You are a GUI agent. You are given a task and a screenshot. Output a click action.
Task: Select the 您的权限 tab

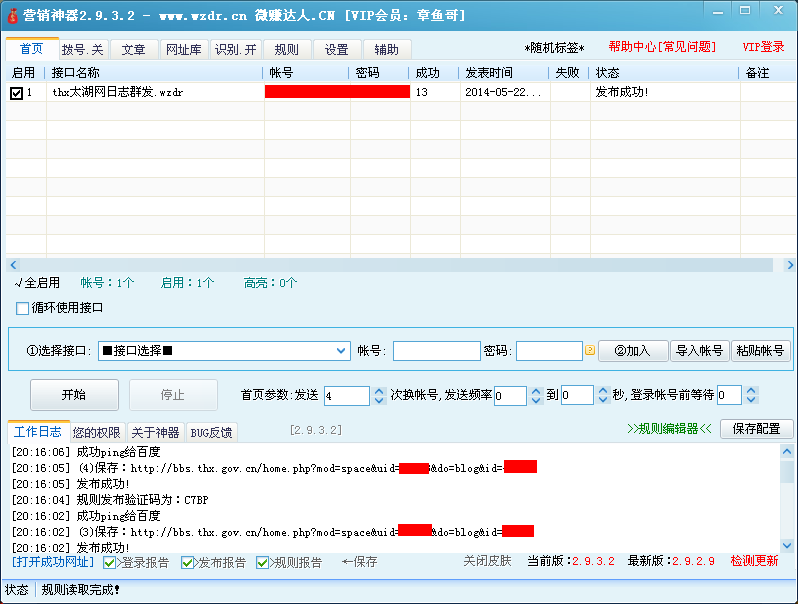97,433
